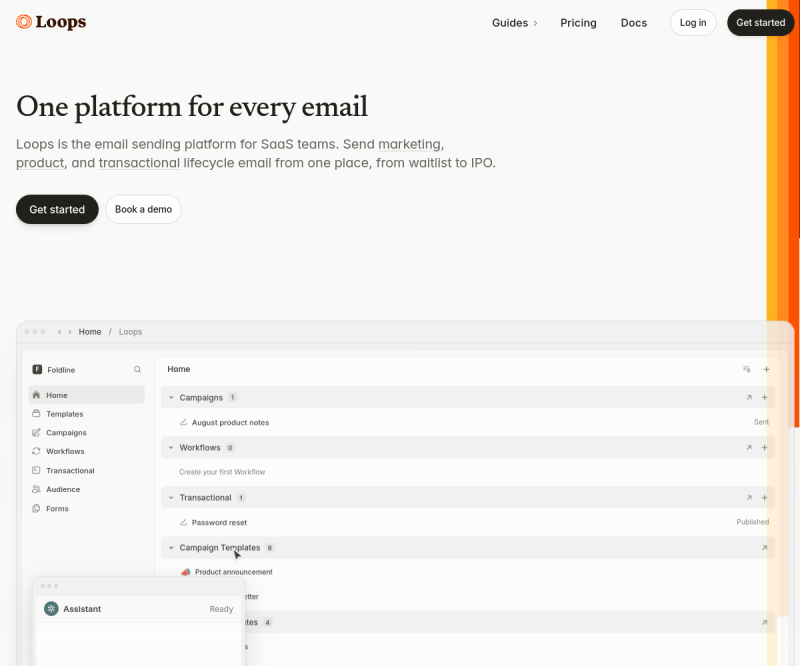Collapse the Campaign Templates section chevron
Image resolution: width=800 pixels, height=666 pixels.
tap(171, 548)
